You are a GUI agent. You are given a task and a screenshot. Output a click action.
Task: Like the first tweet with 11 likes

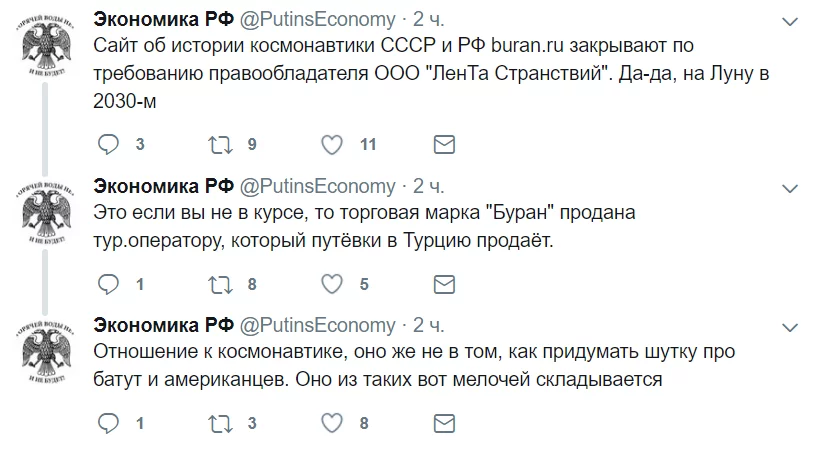tap(332, 145)
